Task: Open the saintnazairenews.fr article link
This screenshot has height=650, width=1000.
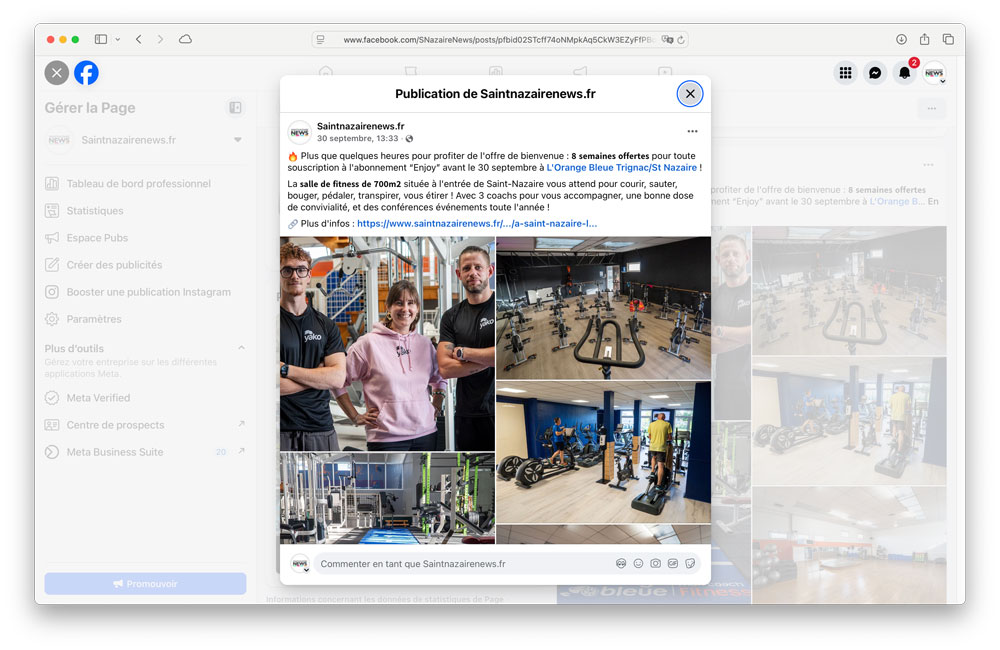Action: coord(476,224)
